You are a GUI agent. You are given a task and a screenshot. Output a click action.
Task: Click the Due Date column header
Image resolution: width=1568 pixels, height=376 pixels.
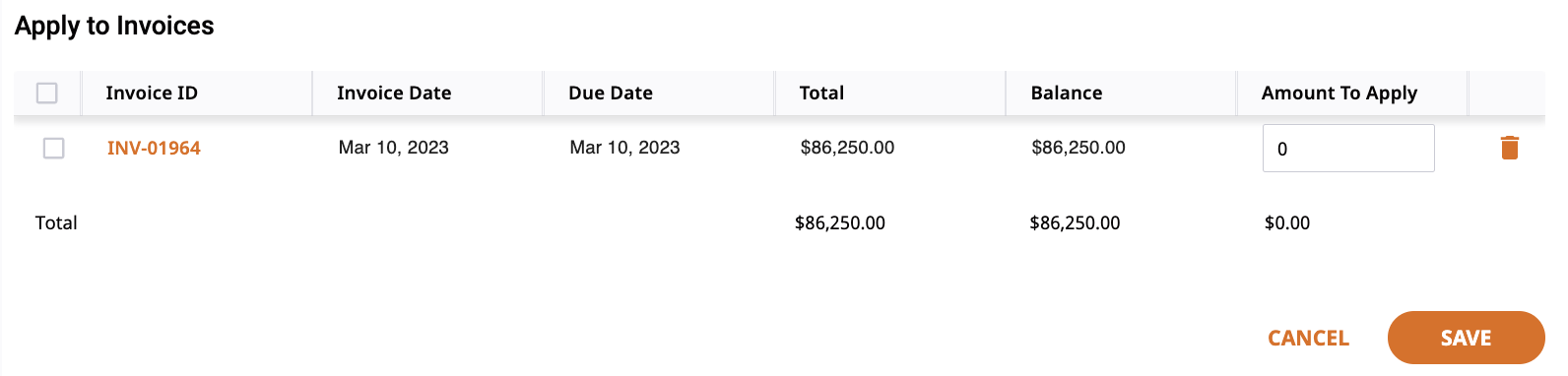pos(611,93)
